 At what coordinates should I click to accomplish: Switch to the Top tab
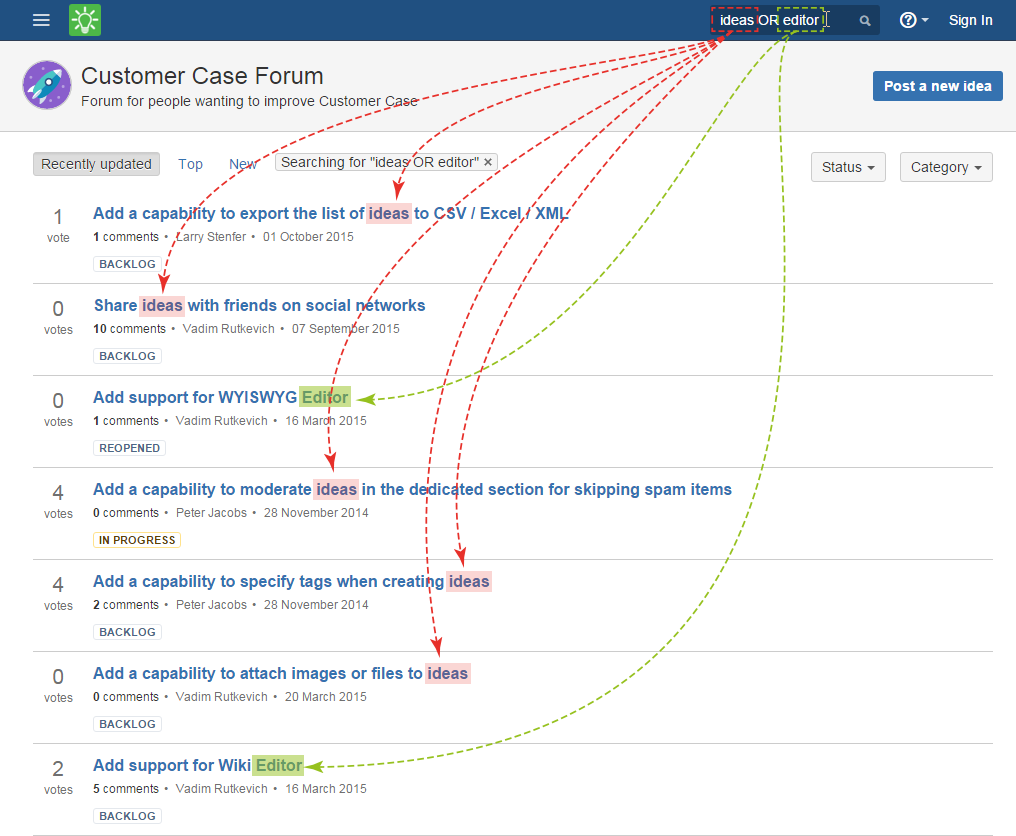(190, 164)
